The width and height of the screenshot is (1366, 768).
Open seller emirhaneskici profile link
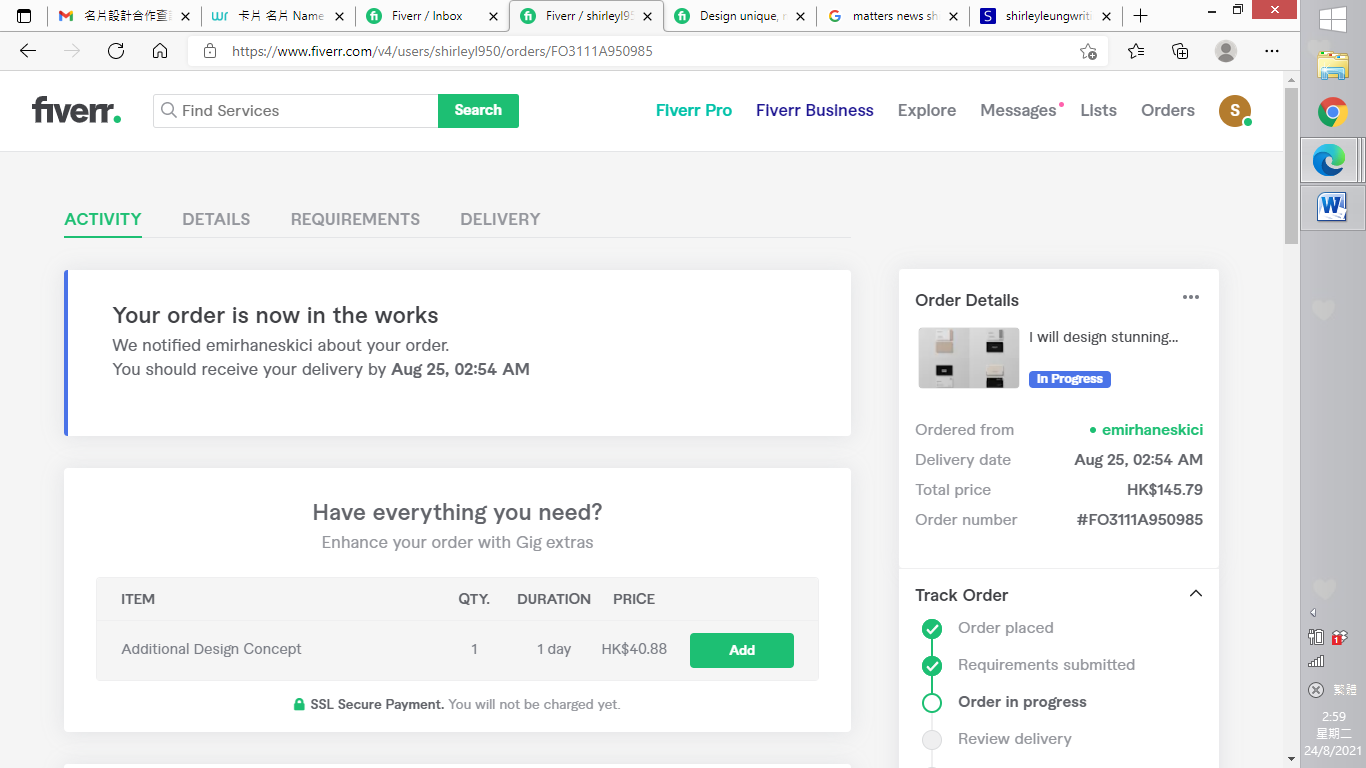pos(1152,430)
